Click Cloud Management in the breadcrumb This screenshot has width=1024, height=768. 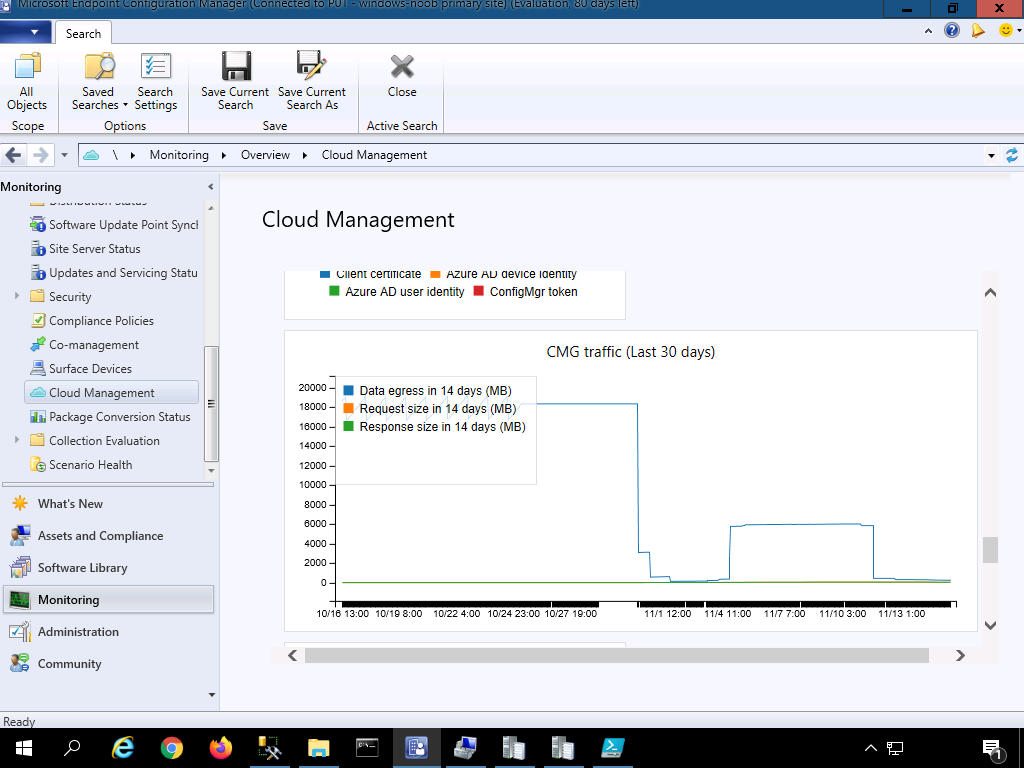(374, 155)
